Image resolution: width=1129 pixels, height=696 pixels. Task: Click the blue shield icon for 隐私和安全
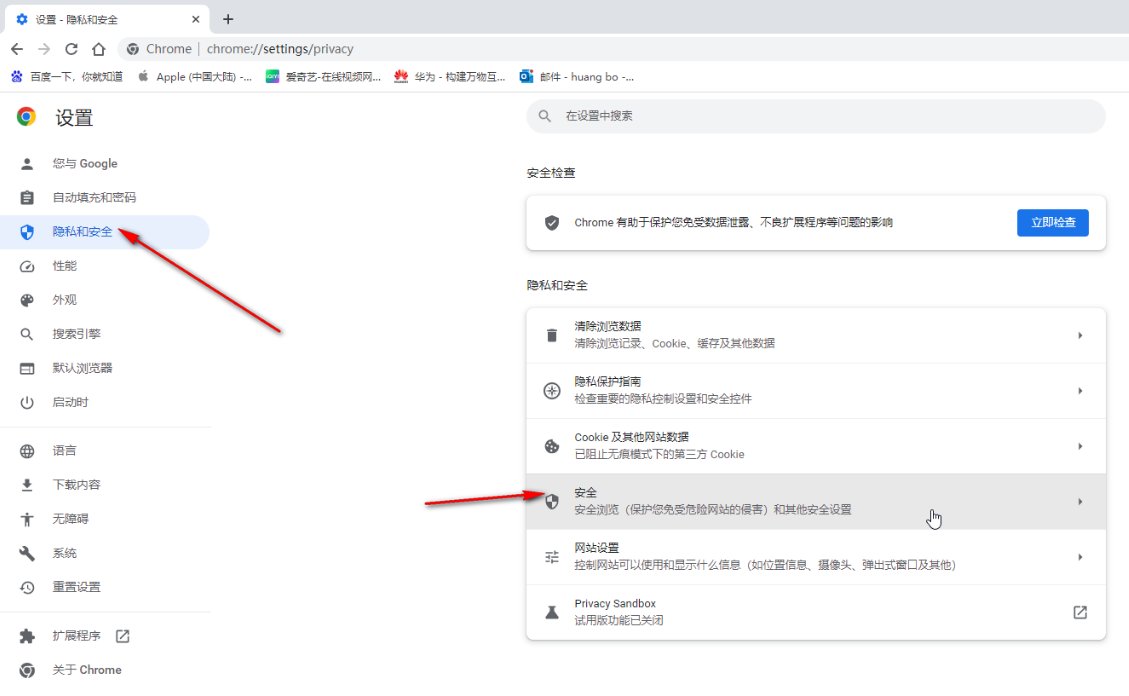(x=27, y=232)
